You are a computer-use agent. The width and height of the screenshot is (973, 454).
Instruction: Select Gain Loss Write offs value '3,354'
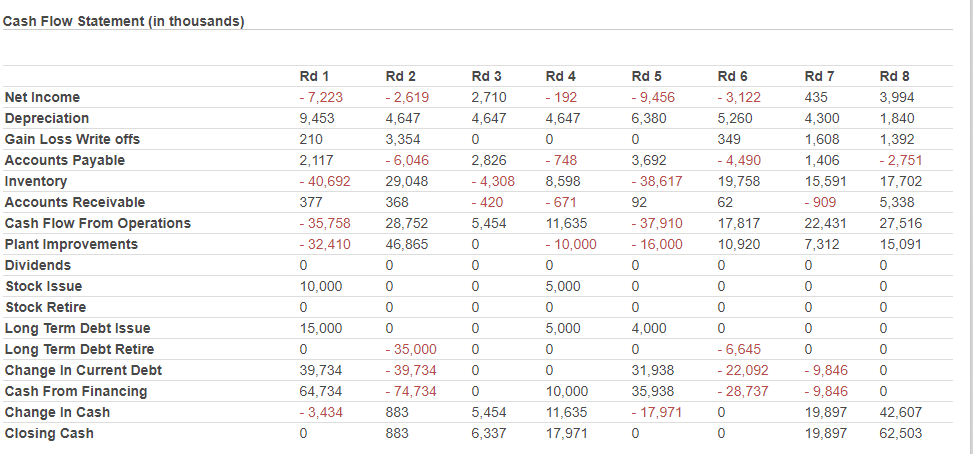click(403, 140)
